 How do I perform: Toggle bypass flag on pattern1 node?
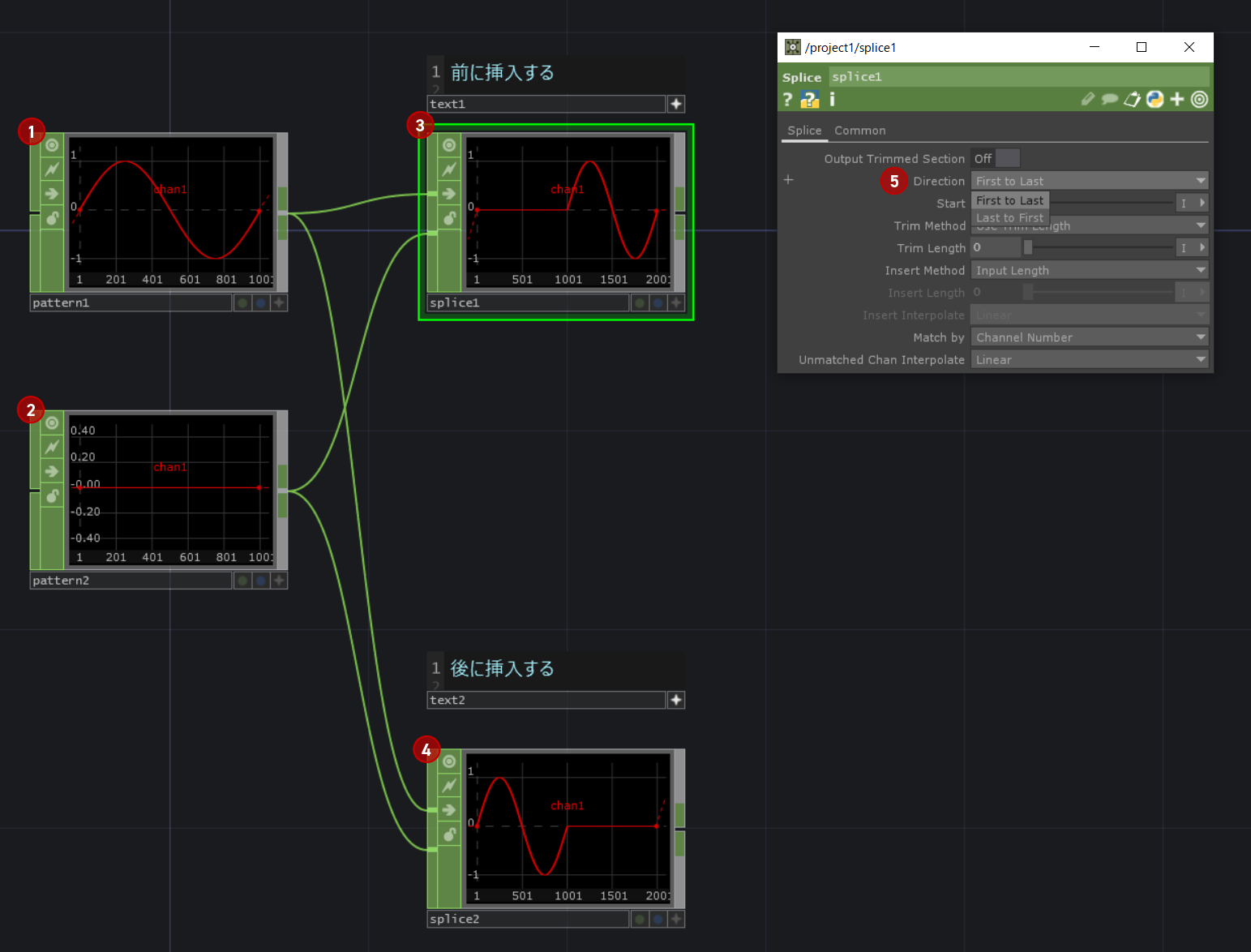coord(52,169)
